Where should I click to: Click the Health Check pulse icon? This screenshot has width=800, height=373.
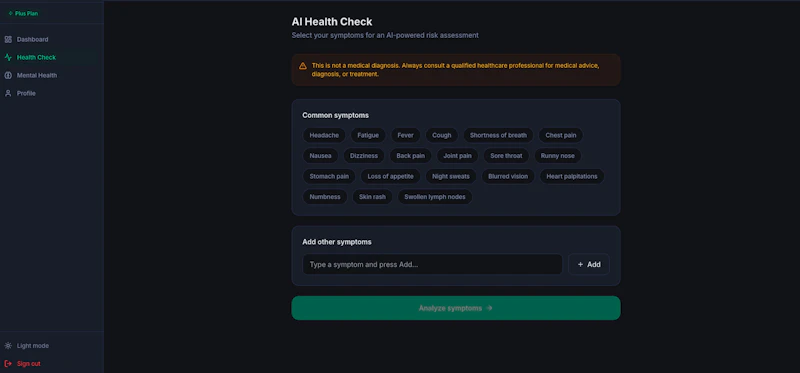pos(8,57)
